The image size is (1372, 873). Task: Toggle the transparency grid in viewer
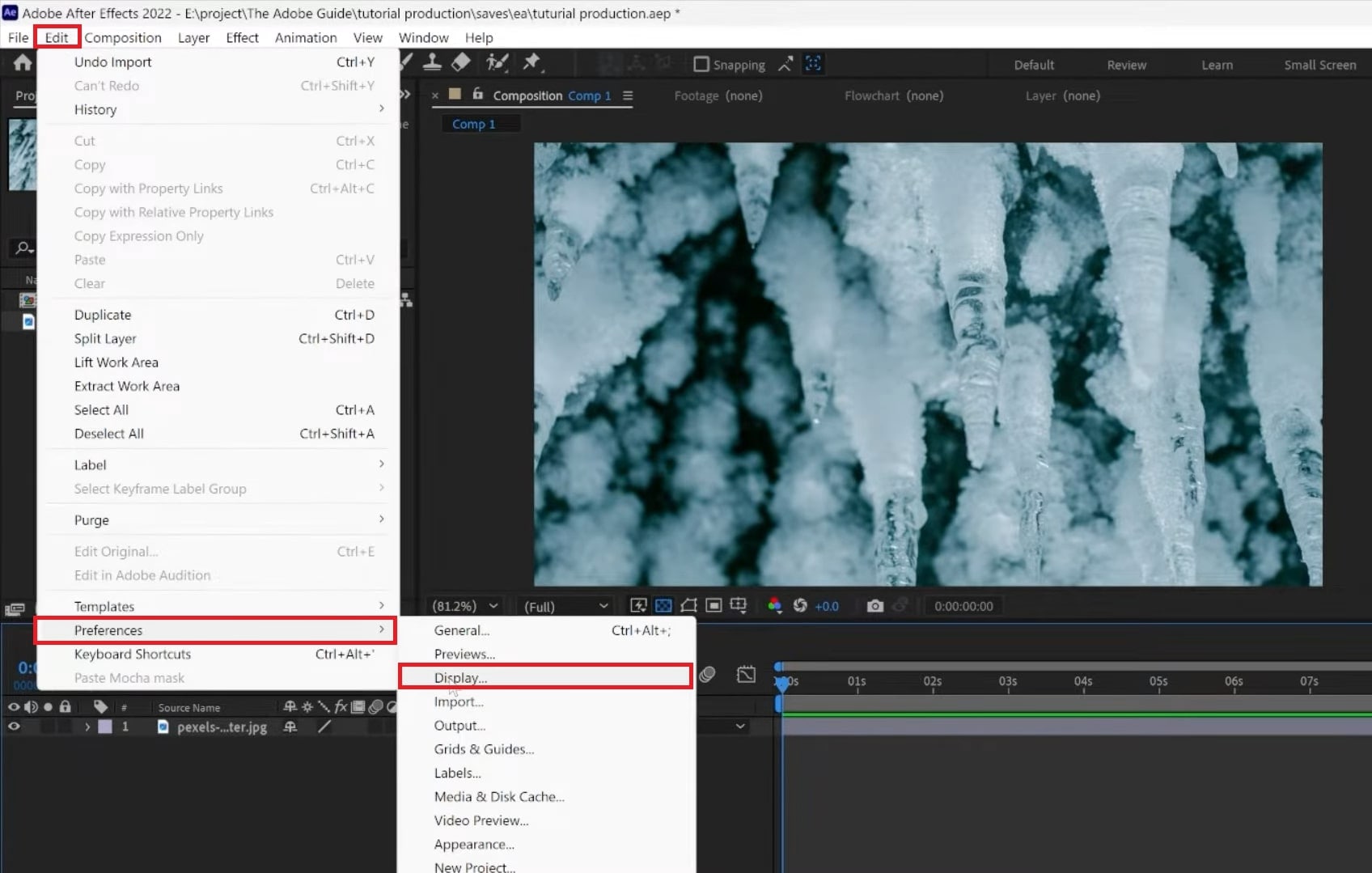pos(663,606)
